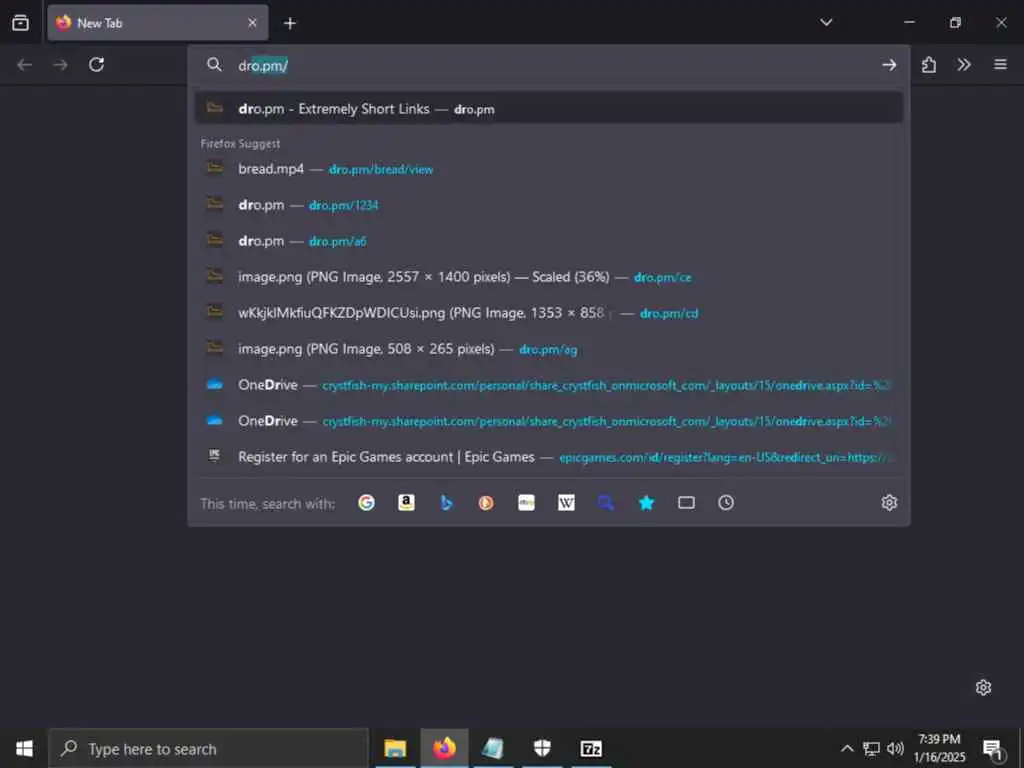Open the second OneDrive suggestion
Screen dimensions: 1024x768
point(549,421)
